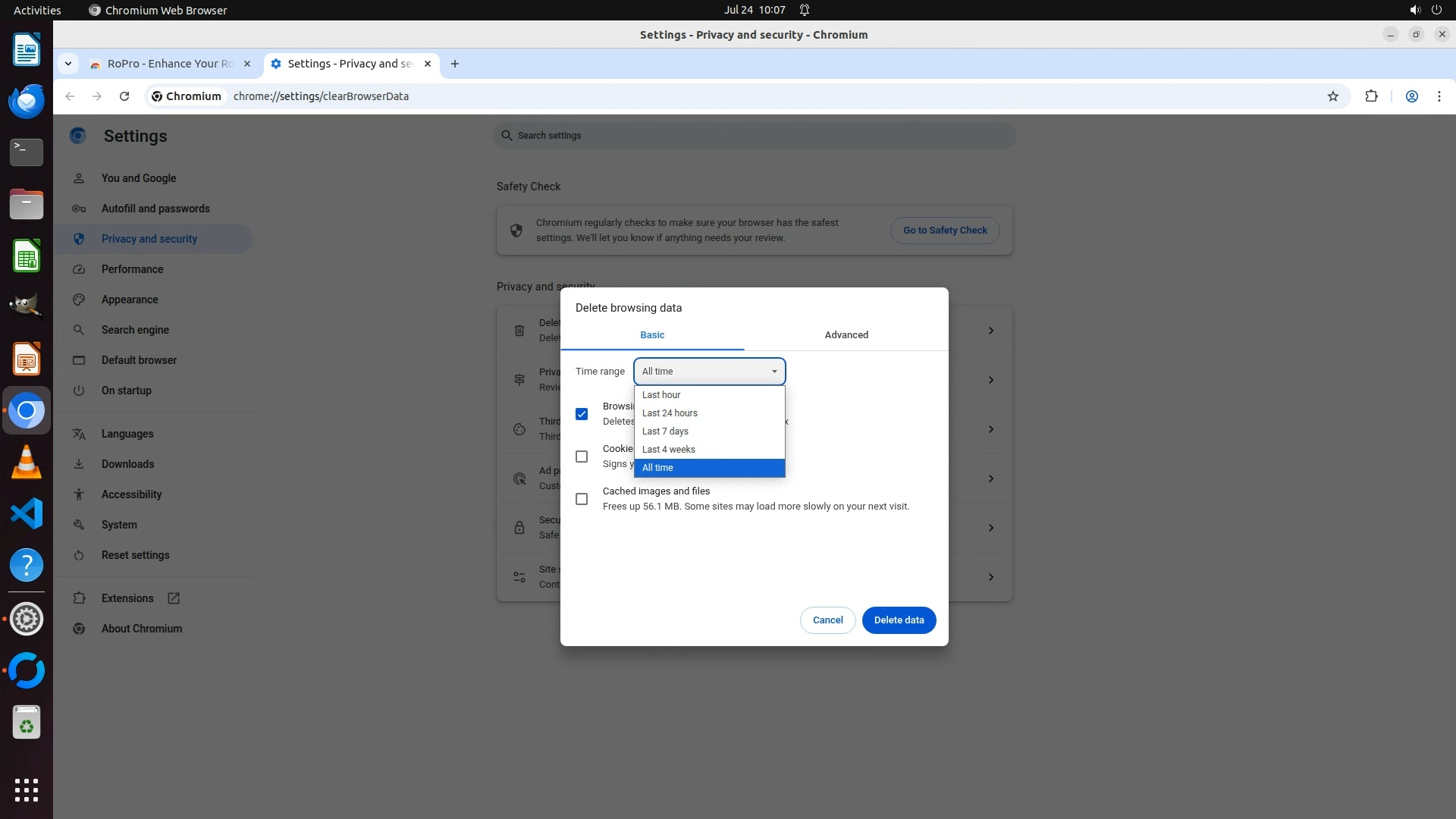This screenshot has height=819, width=1456.
Task: Click the Cancel button
Action: click(x=827, y=620)
